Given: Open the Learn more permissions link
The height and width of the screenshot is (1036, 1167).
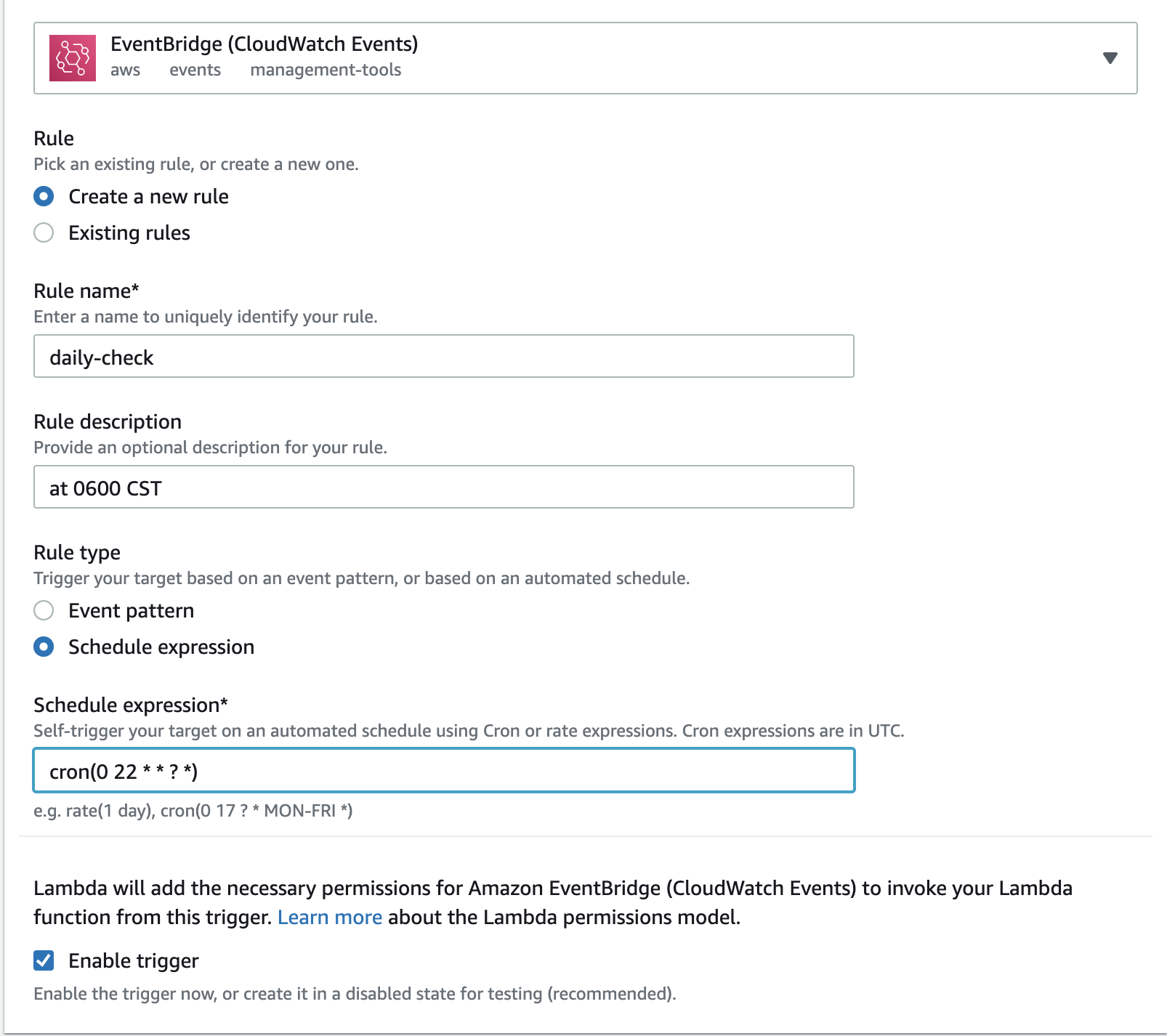Looking at the screenshot, I should [x=330, y=917].
